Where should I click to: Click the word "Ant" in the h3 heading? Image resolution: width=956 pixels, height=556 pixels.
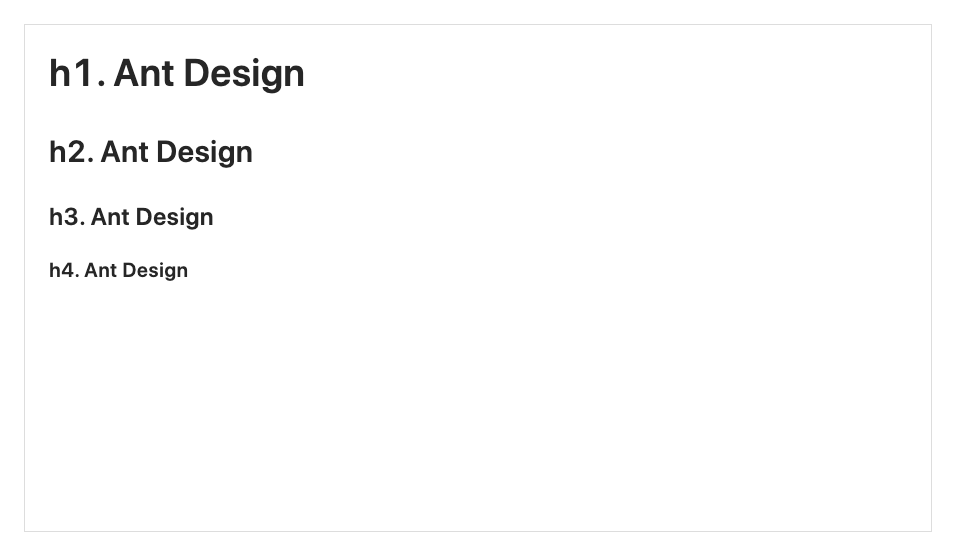pos(110,217)
